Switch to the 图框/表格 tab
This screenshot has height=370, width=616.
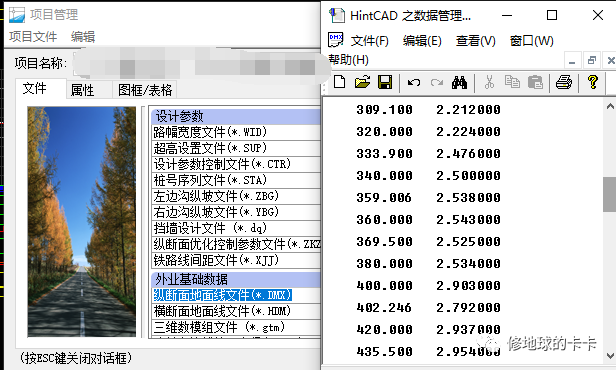tap(145, 90)
